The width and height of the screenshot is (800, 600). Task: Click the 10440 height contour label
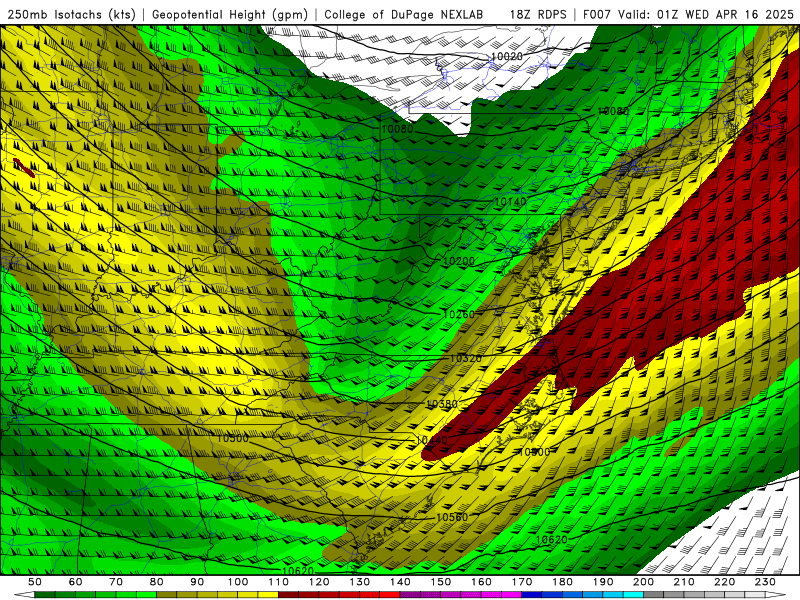coord(432,440)
